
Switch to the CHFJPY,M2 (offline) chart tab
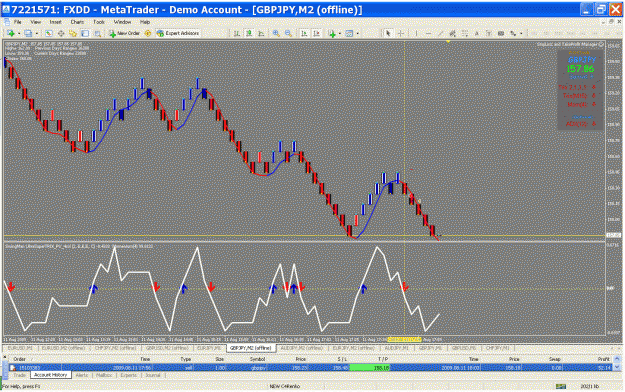point(116,348)
